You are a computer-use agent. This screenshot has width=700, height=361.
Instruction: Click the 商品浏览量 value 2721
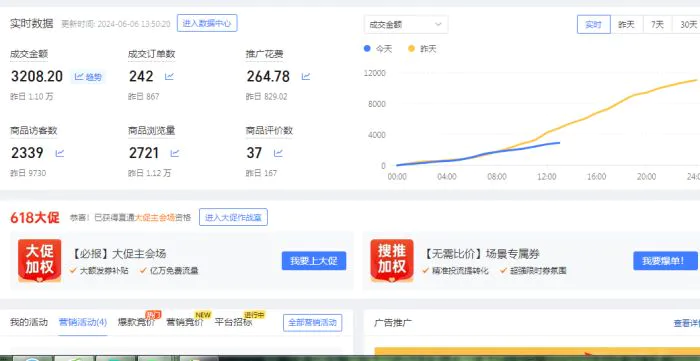click(x=144, y=153)
